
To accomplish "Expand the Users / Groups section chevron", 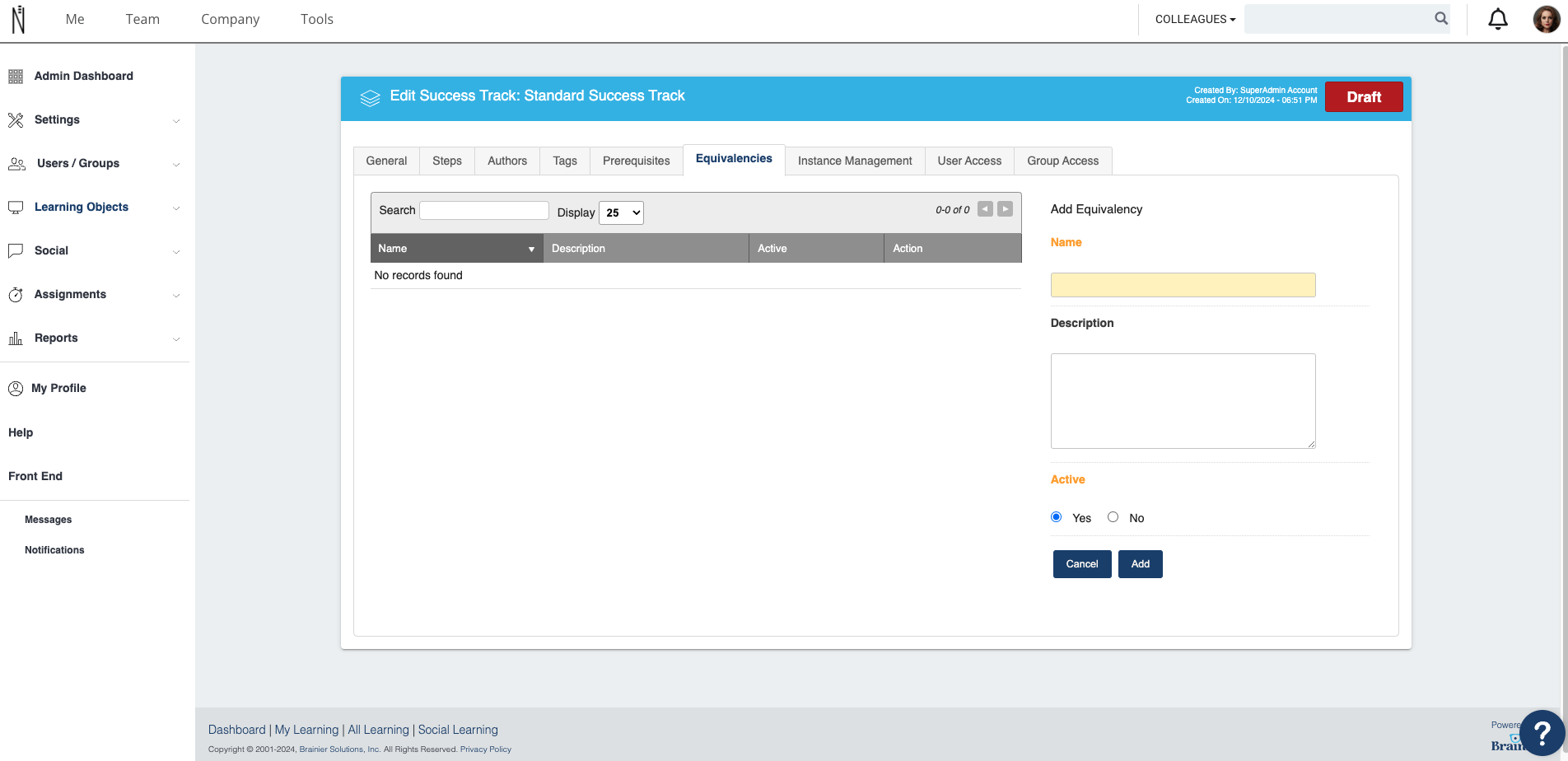I will 176,165.
